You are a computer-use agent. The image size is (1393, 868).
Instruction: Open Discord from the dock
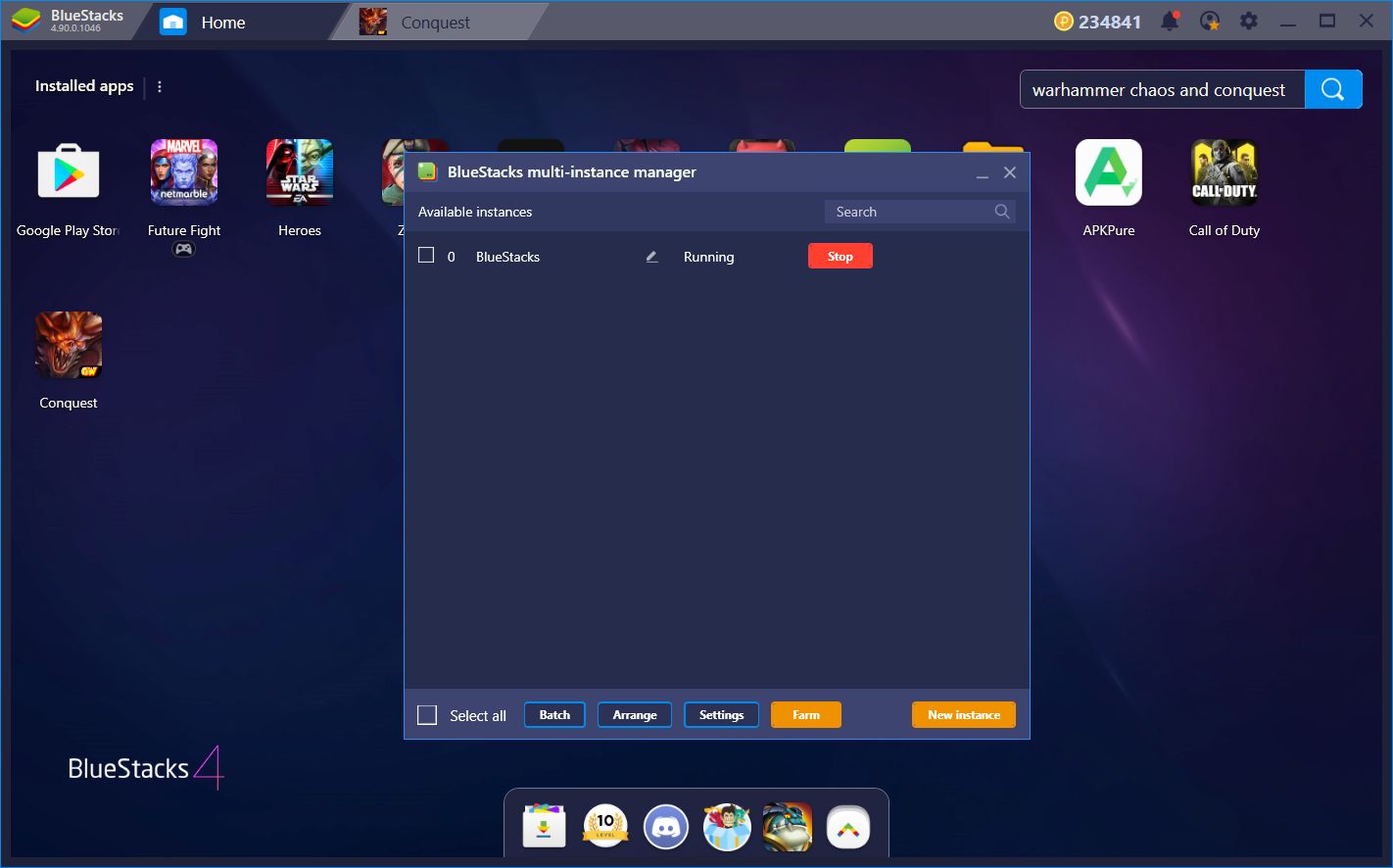pyautogui.click(x=666, y=828)
